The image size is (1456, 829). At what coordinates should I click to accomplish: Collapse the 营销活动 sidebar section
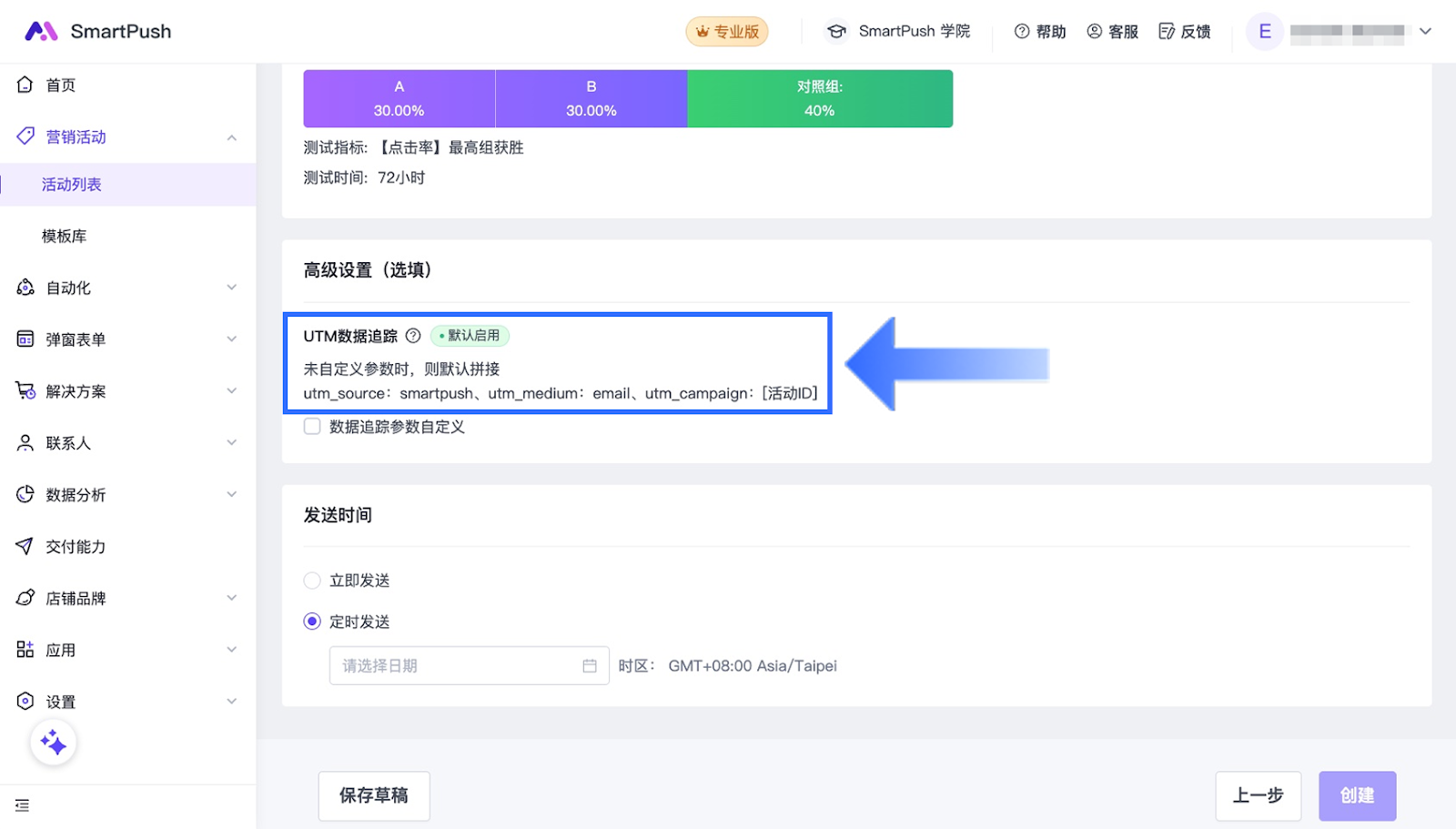231,137
